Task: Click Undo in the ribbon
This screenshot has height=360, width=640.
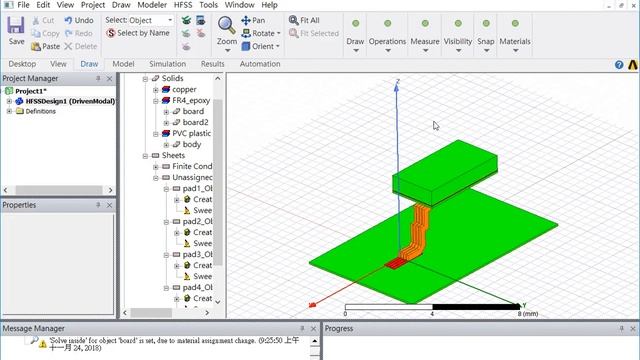Action: [79, 20]
